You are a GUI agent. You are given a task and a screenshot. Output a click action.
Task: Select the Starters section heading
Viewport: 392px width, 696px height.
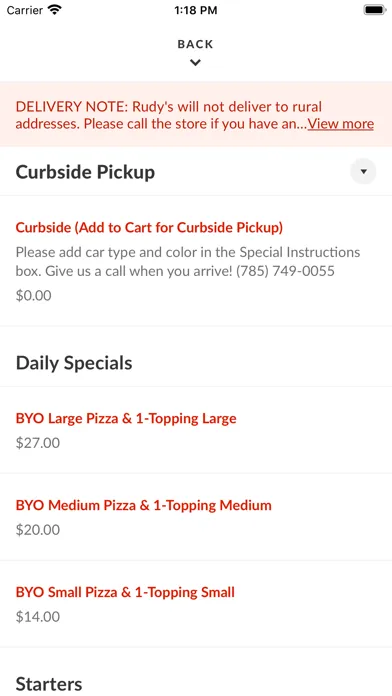point(49,683)
